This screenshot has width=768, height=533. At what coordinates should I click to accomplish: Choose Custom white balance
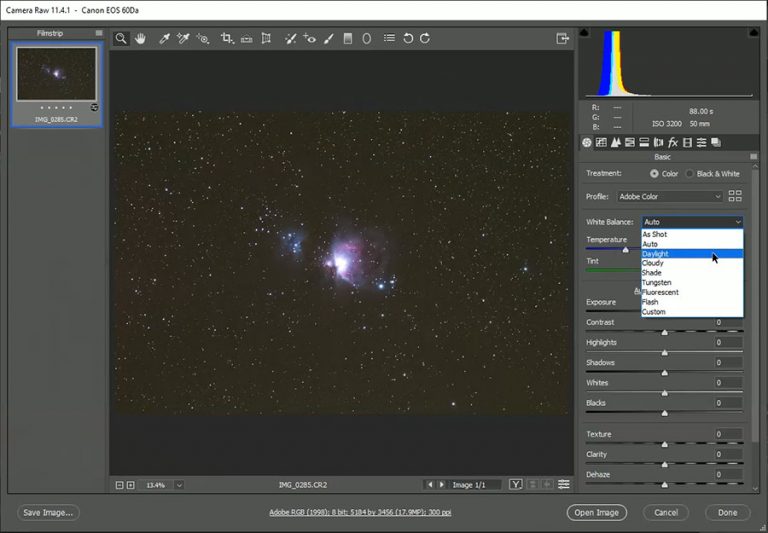click(693, 312)
